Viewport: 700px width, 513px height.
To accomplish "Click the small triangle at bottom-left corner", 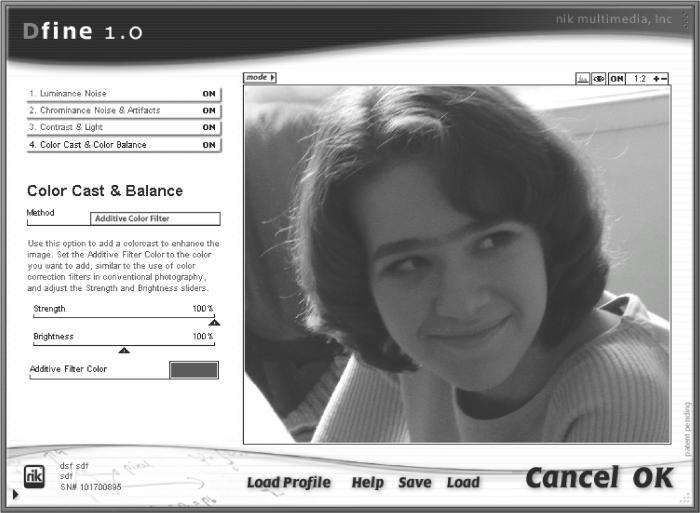I will [x=16, y=494].
